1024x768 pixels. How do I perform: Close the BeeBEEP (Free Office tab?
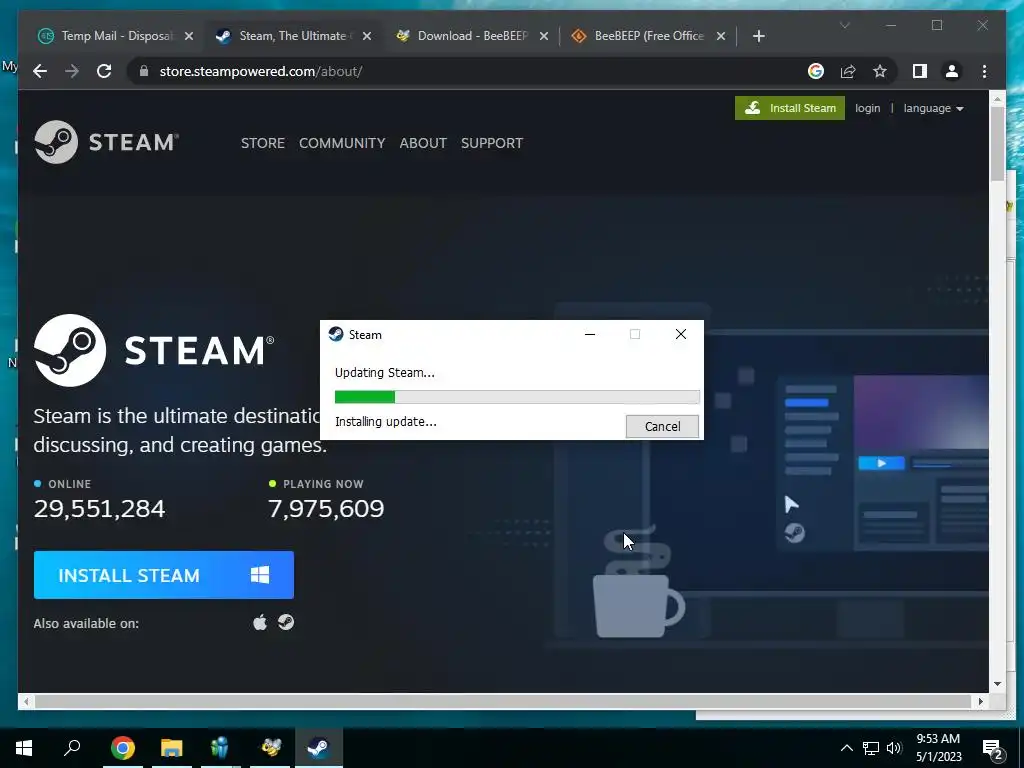pyautogui.click(x=720, y=36)
